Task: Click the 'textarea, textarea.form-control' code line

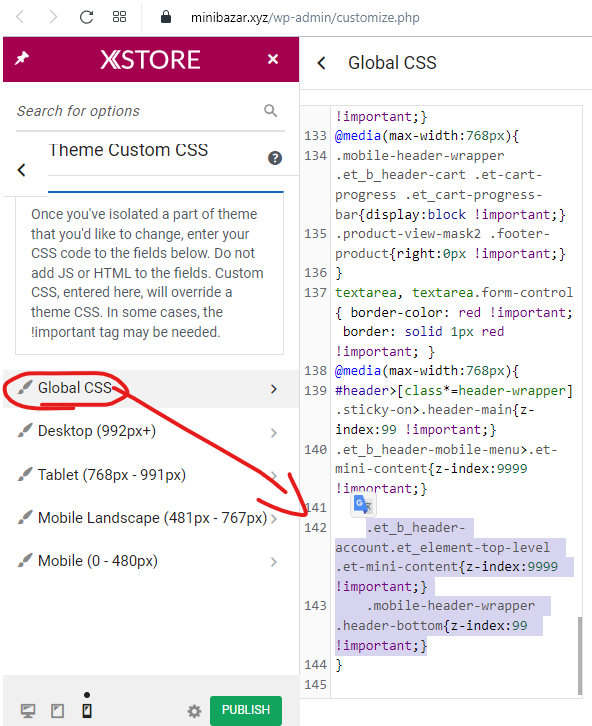Action: click(x=454, y=293)
